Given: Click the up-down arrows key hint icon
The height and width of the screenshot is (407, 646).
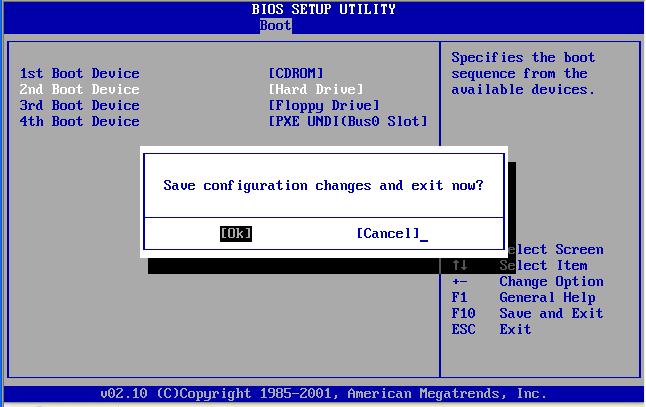Looking at the screenshot, I should [x=460, y=265].
